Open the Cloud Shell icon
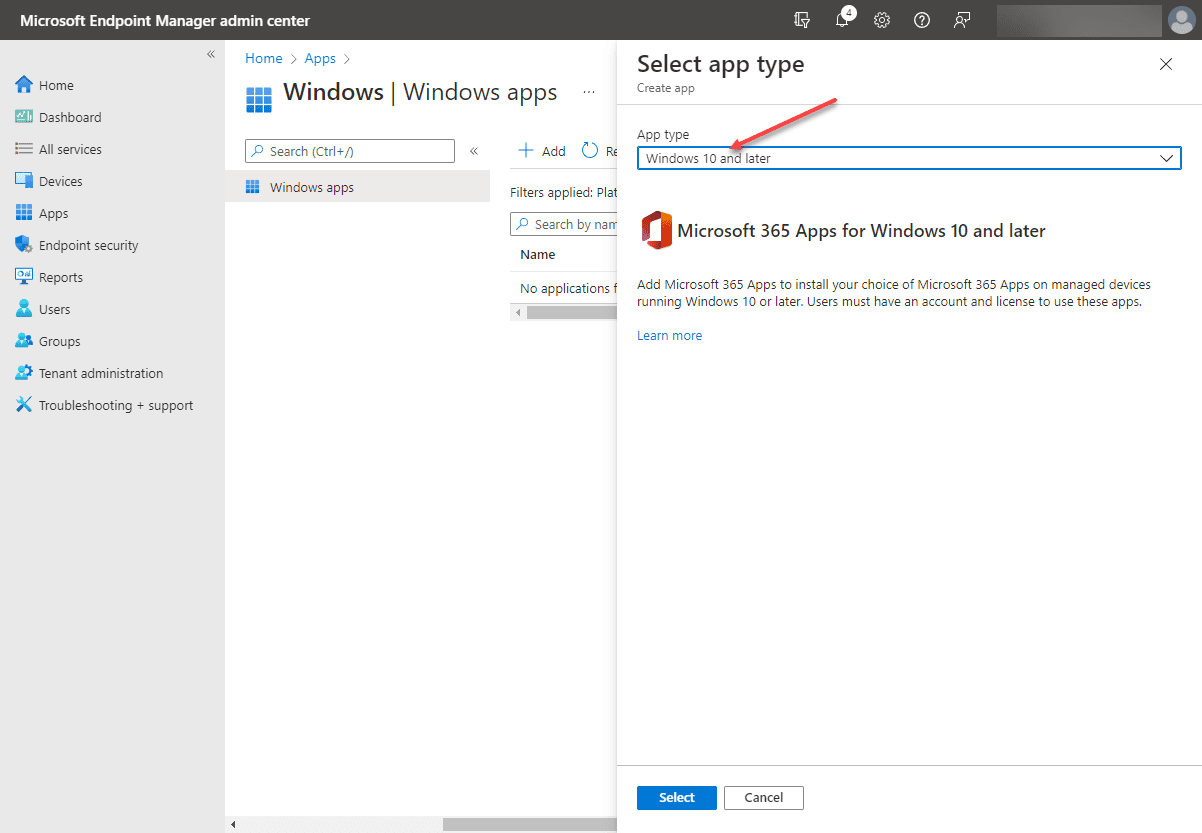The image size is (1202, 833). click(802, 20)
